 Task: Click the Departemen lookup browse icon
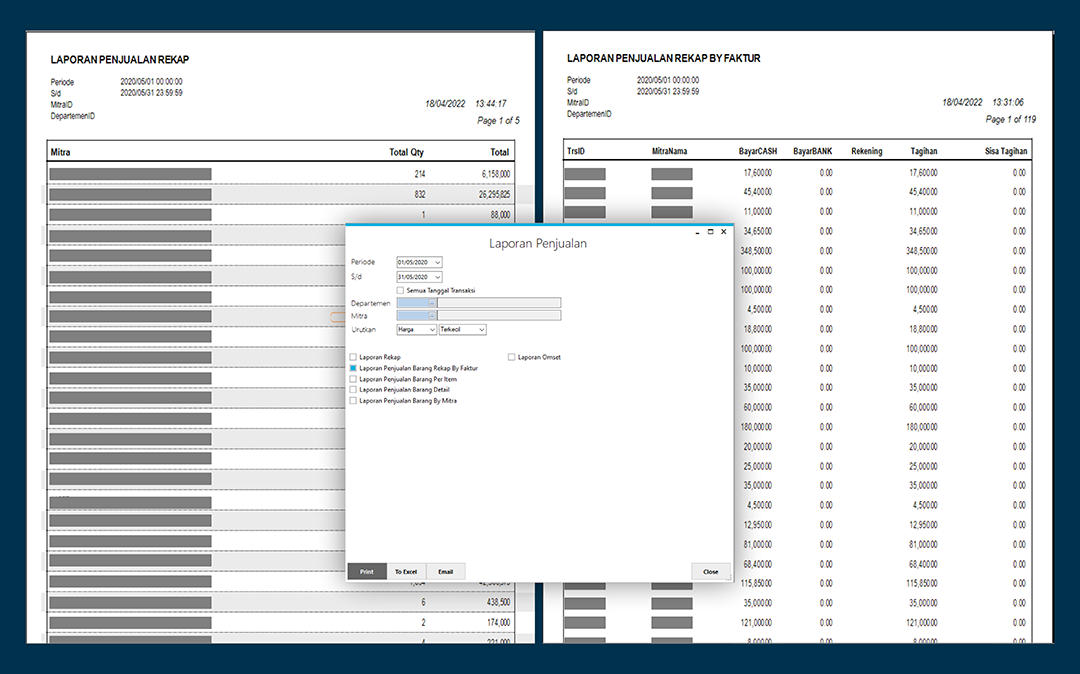pyautogui.click(x=433, y=303)
